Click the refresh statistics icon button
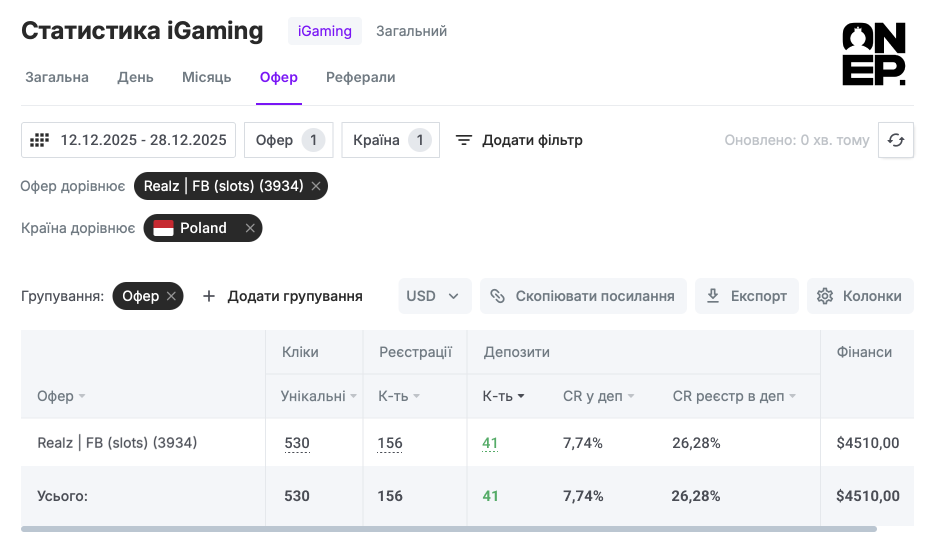Screen dimensions: 938x555 895,141
